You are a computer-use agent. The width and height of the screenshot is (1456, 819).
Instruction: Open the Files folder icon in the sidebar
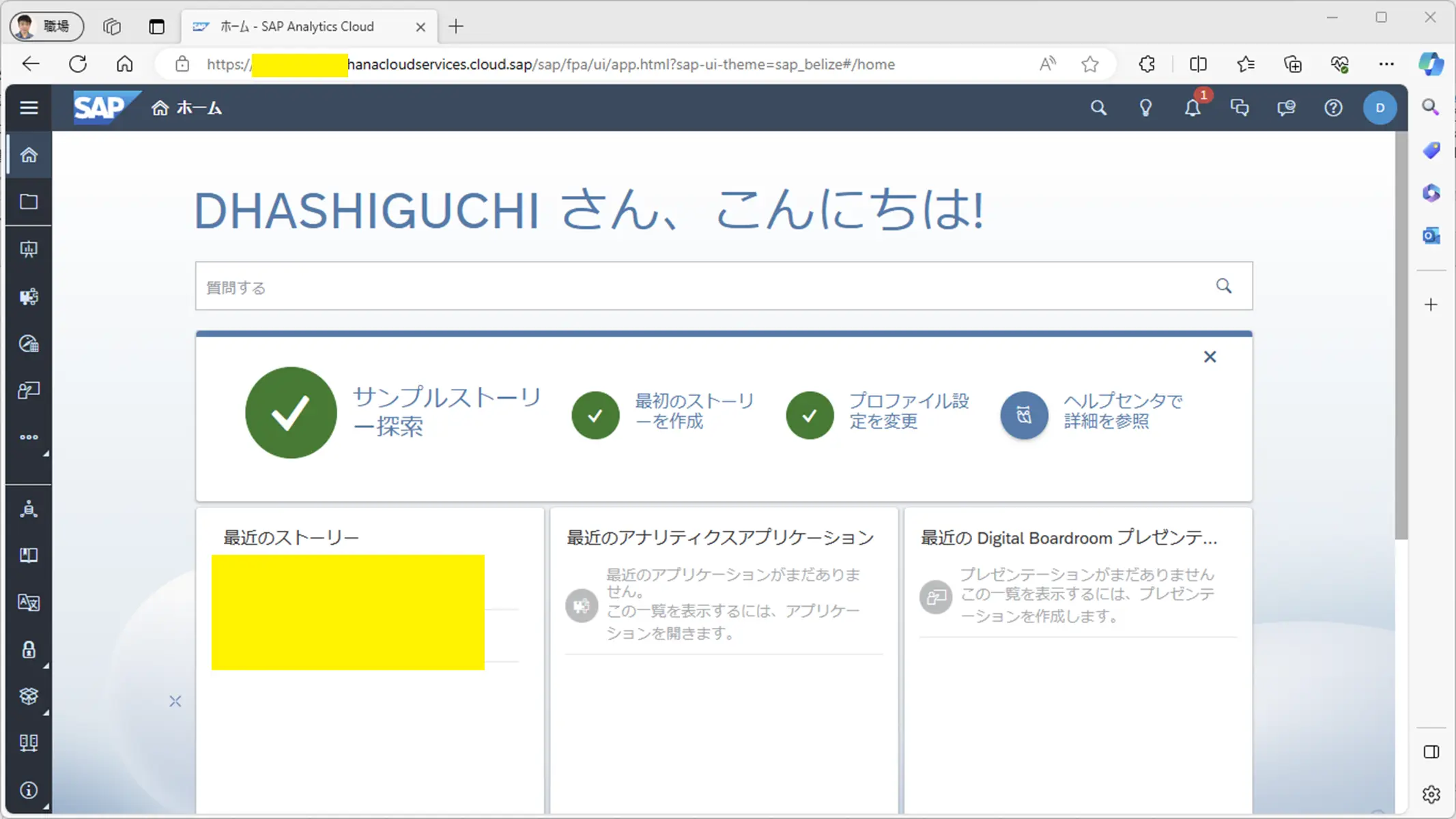29,202
